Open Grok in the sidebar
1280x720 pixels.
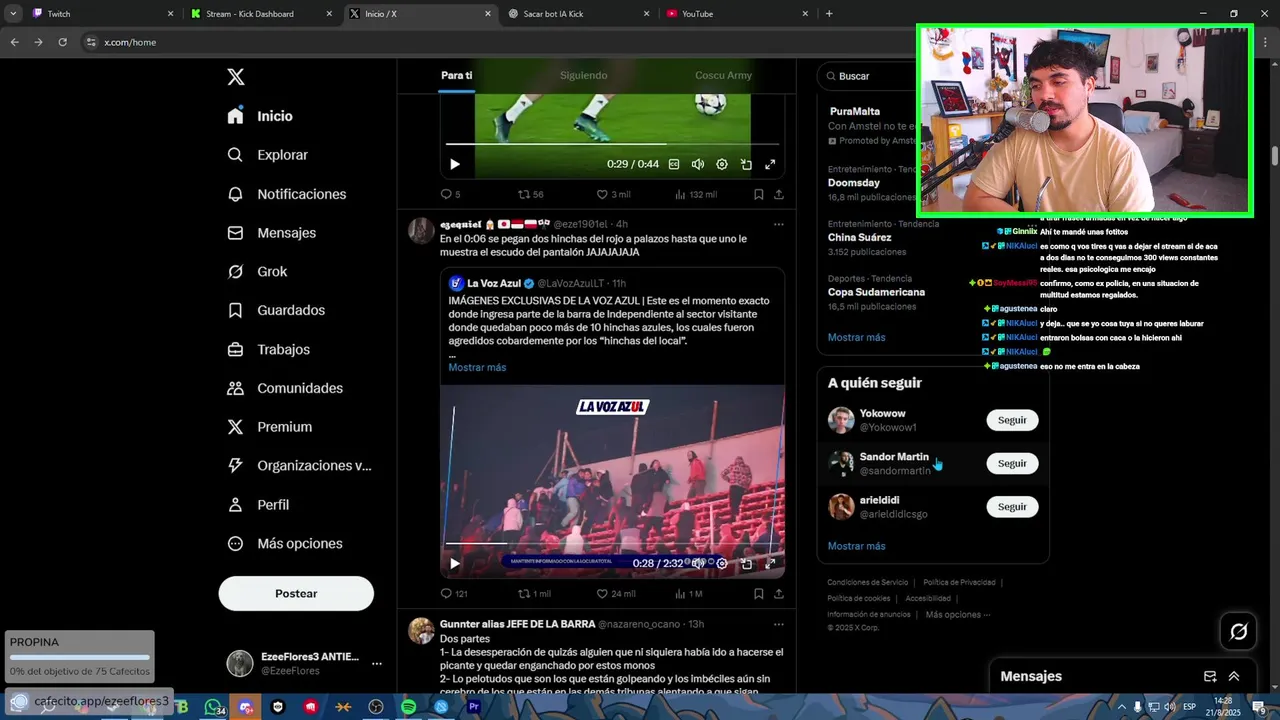(257, 272)
